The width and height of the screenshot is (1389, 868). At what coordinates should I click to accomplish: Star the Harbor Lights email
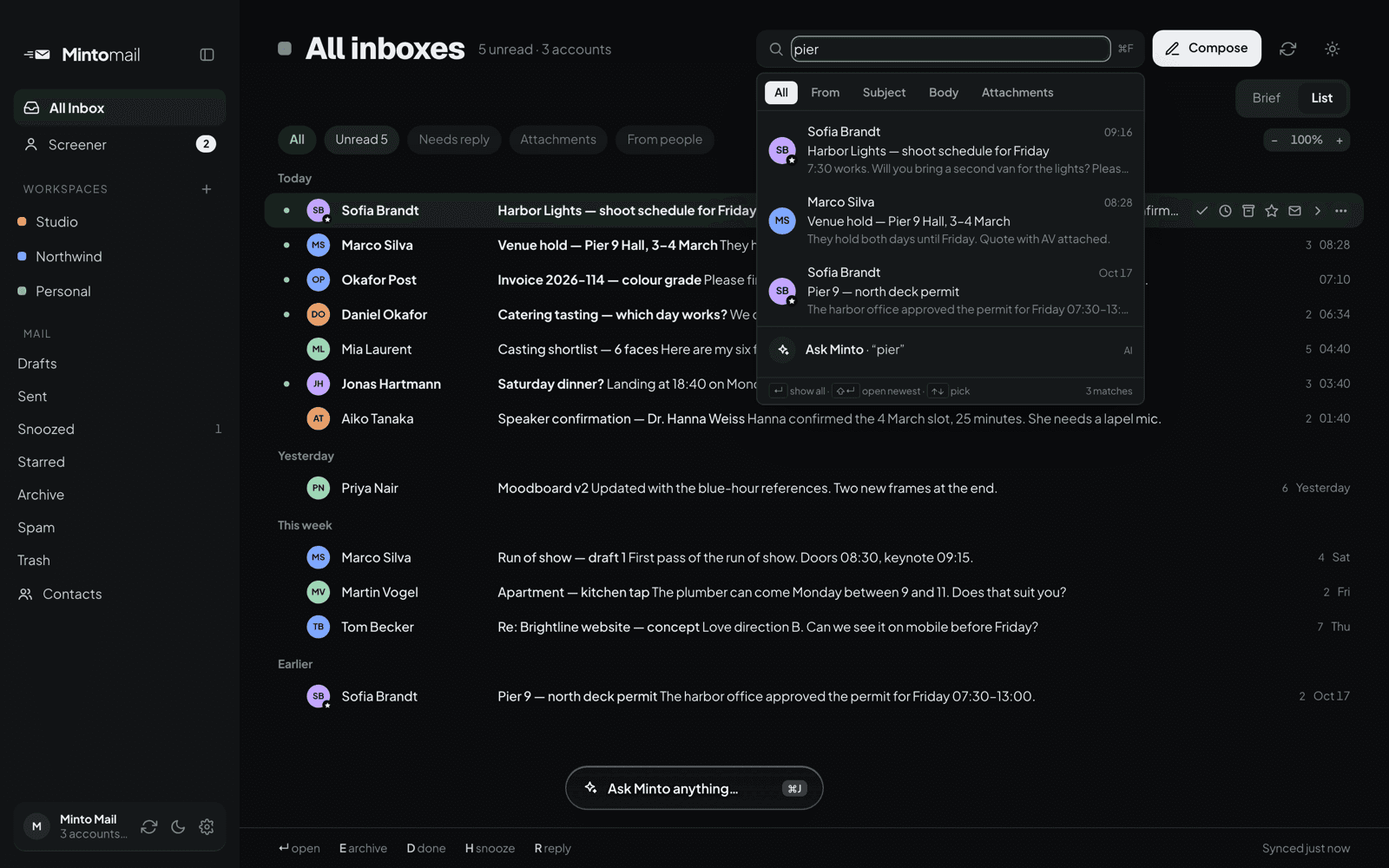point(1272,211)
